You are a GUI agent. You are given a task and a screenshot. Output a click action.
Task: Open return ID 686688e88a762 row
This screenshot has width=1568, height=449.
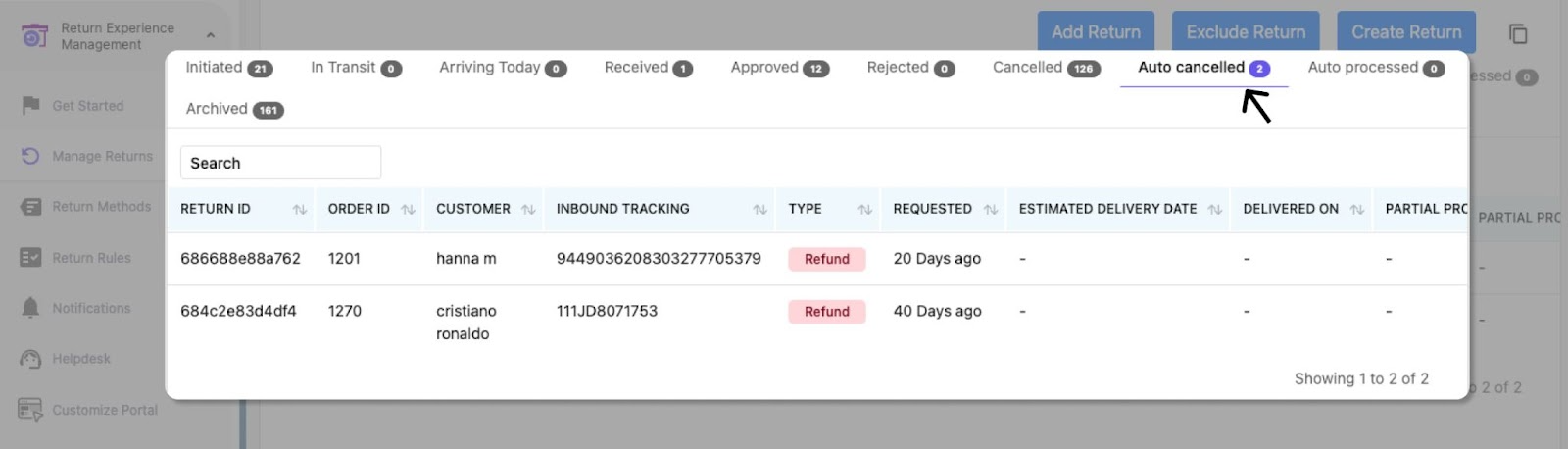click(x=817, y=259)
